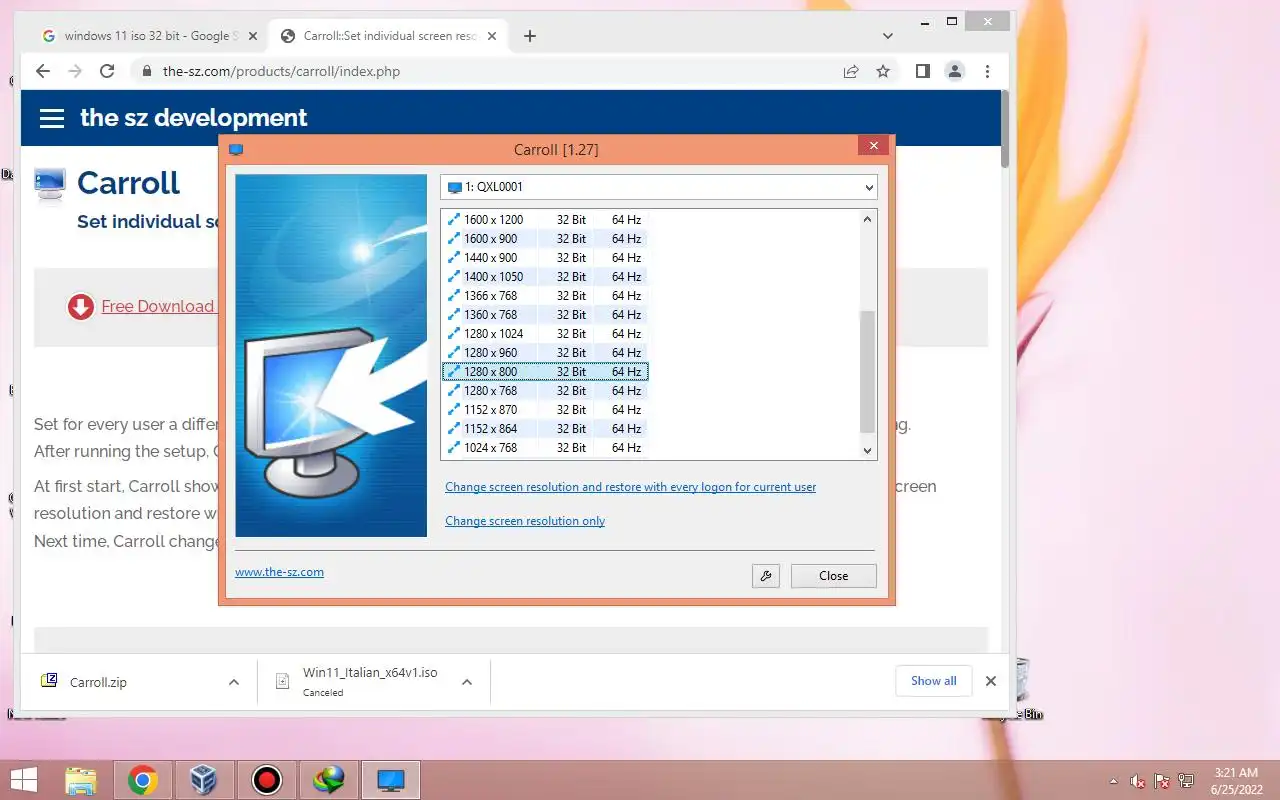This screenshot has height=800, width=1280.
Task: Open Internet Download Manager taskbar icon
Action: [x=329, y=780]
